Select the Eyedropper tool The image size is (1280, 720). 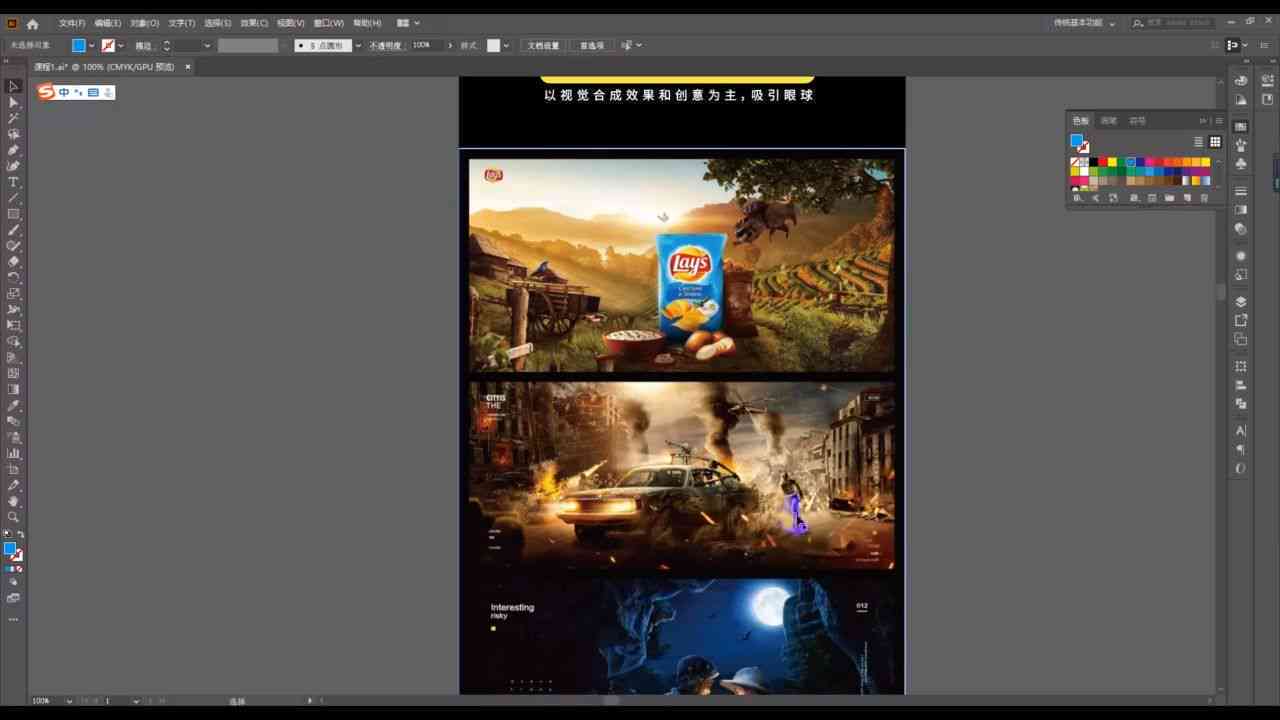coord(14,406)
